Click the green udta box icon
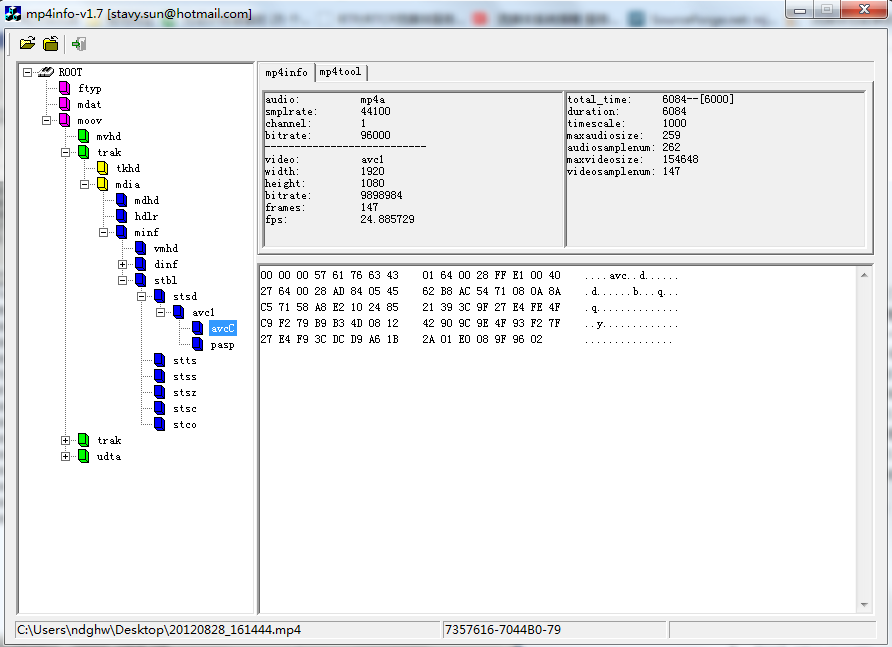Screen dimensions: 892x647 pos(84,456)
